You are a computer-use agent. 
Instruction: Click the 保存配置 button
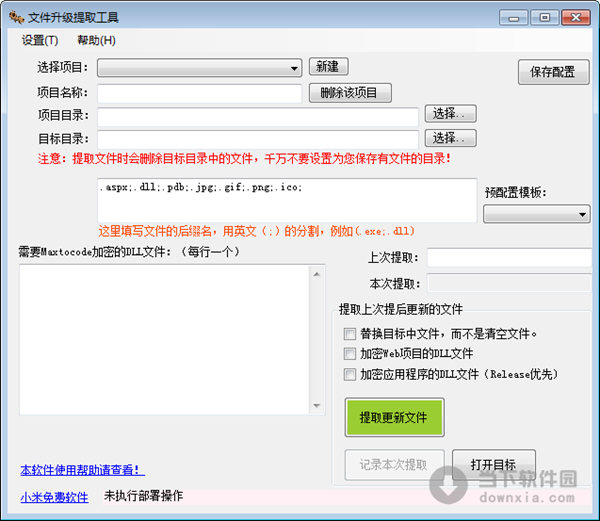coord(553,72)
